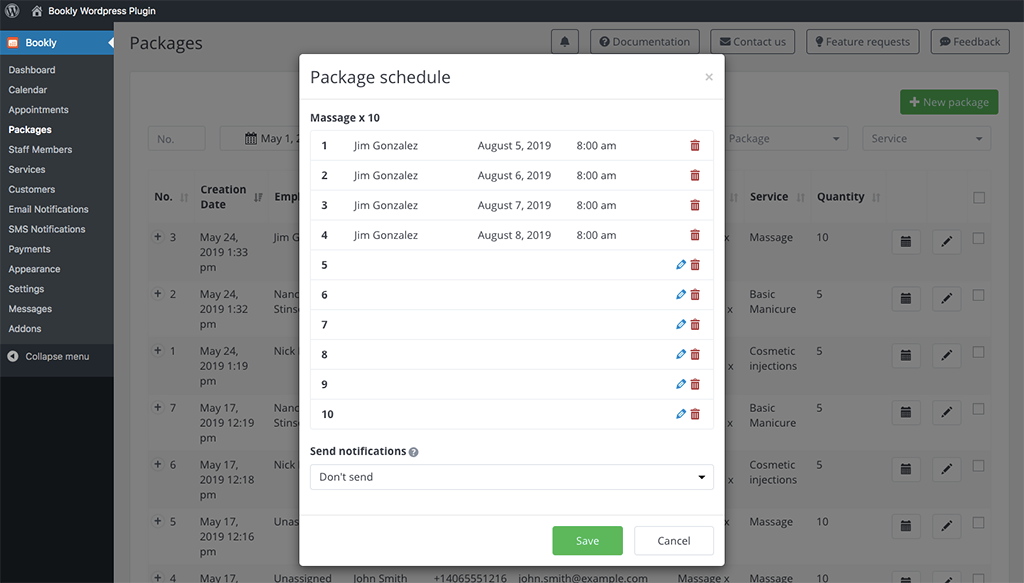Cancel the package schedule dialog
Viewport: 1024px width, 583px height.
click(x=673, y=541)
